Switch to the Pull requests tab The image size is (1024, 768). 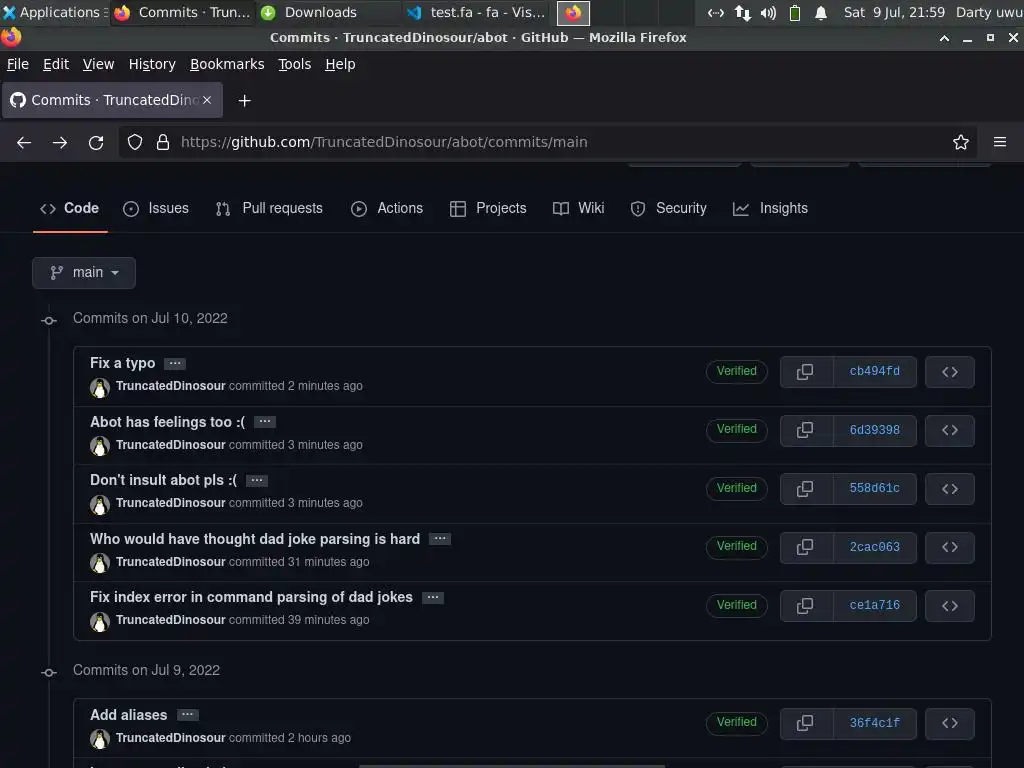click(x=269, y=208)
